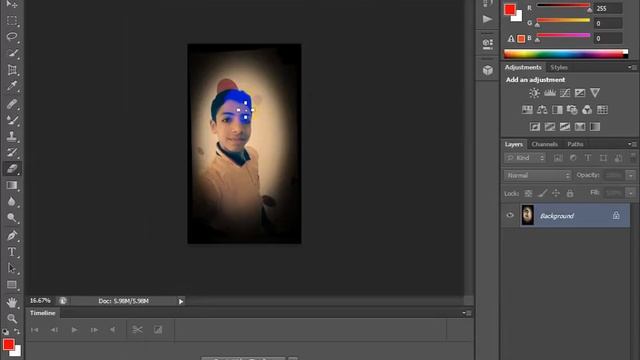
Task: Open the collapsed Actions panel icon
Action: click(x=487, y=19)
